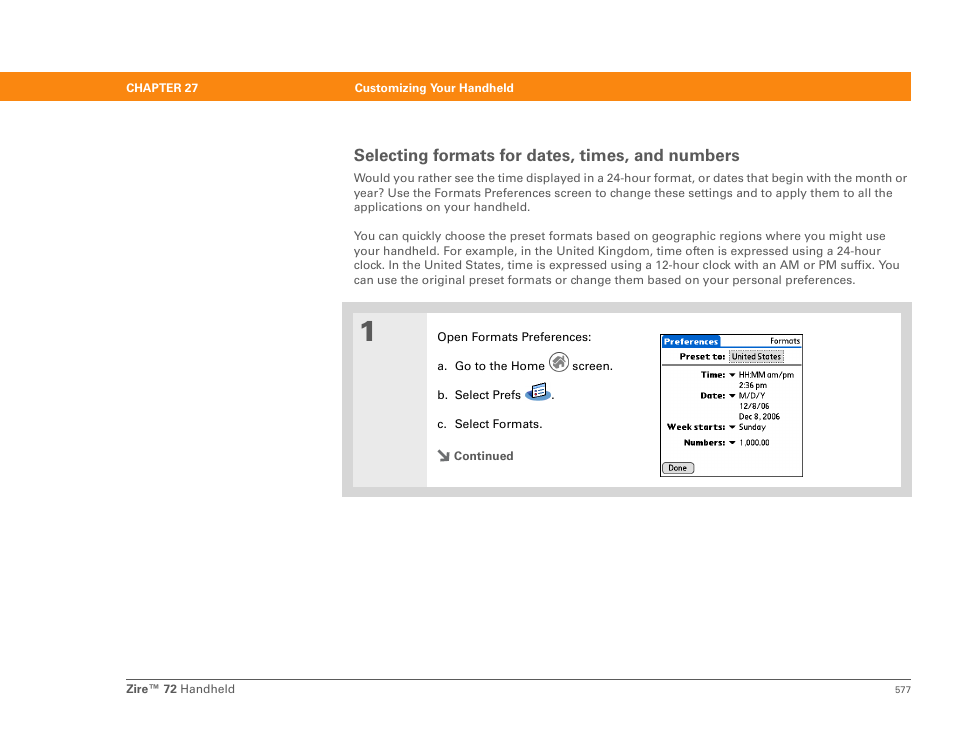Open the Formats category menu
This screenshot has width=954, height=738.
click(785, 341)
